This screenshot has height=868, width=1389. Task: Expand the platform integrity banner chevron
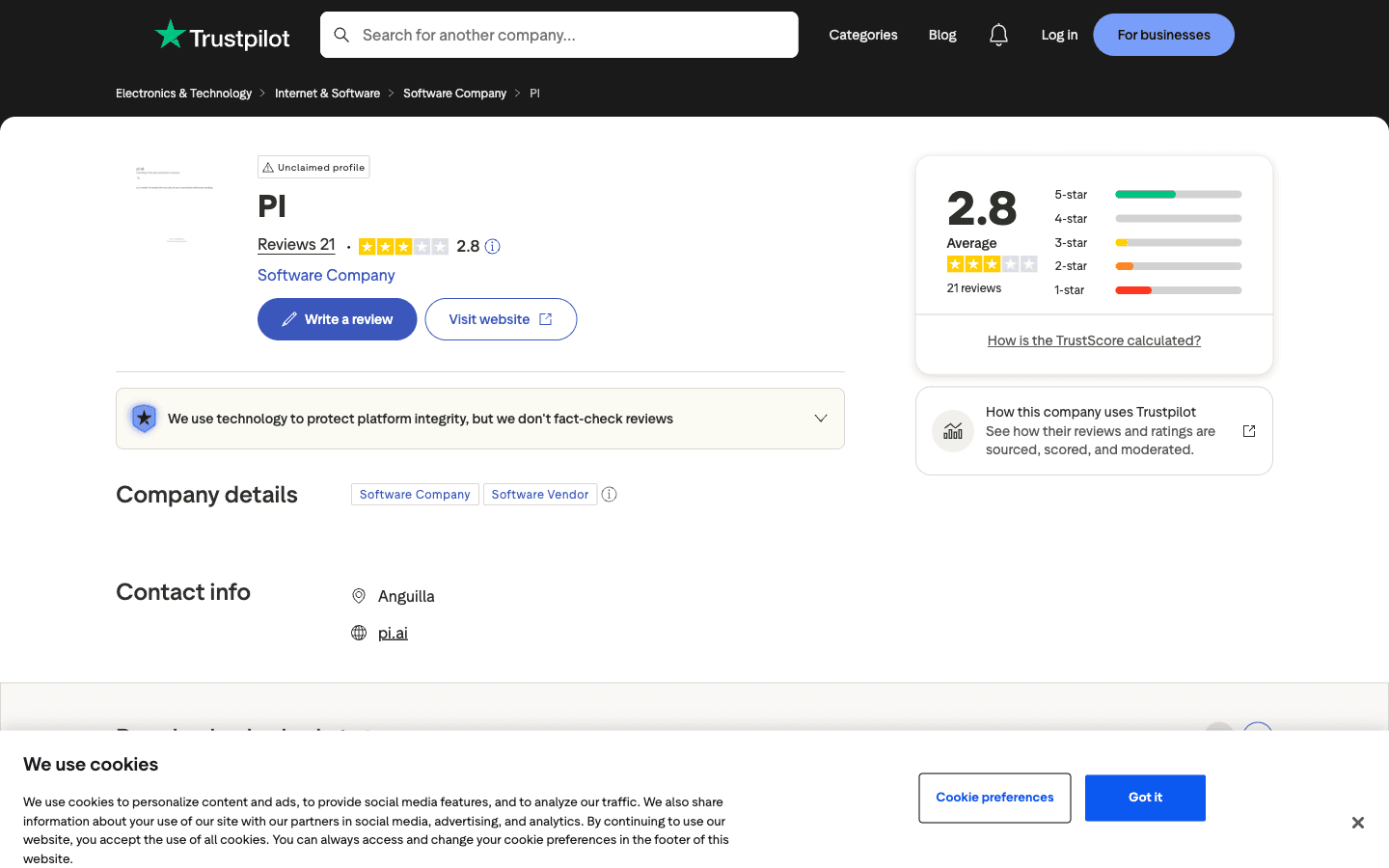(x=820, y=418)
